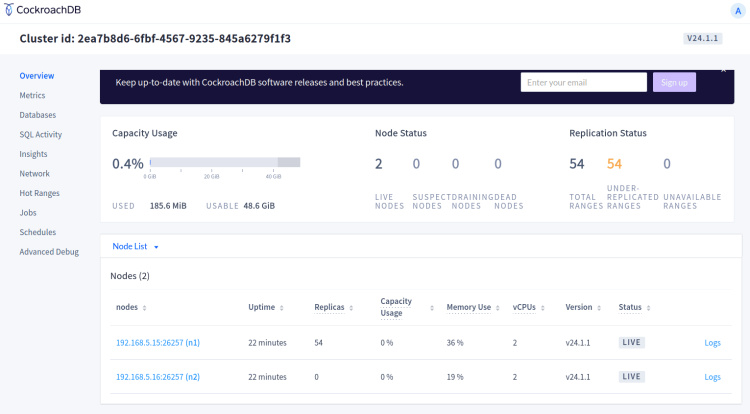Navigate to Hot Ranges
The width and height of the screenshot is (750, 414).
(39, 193)
